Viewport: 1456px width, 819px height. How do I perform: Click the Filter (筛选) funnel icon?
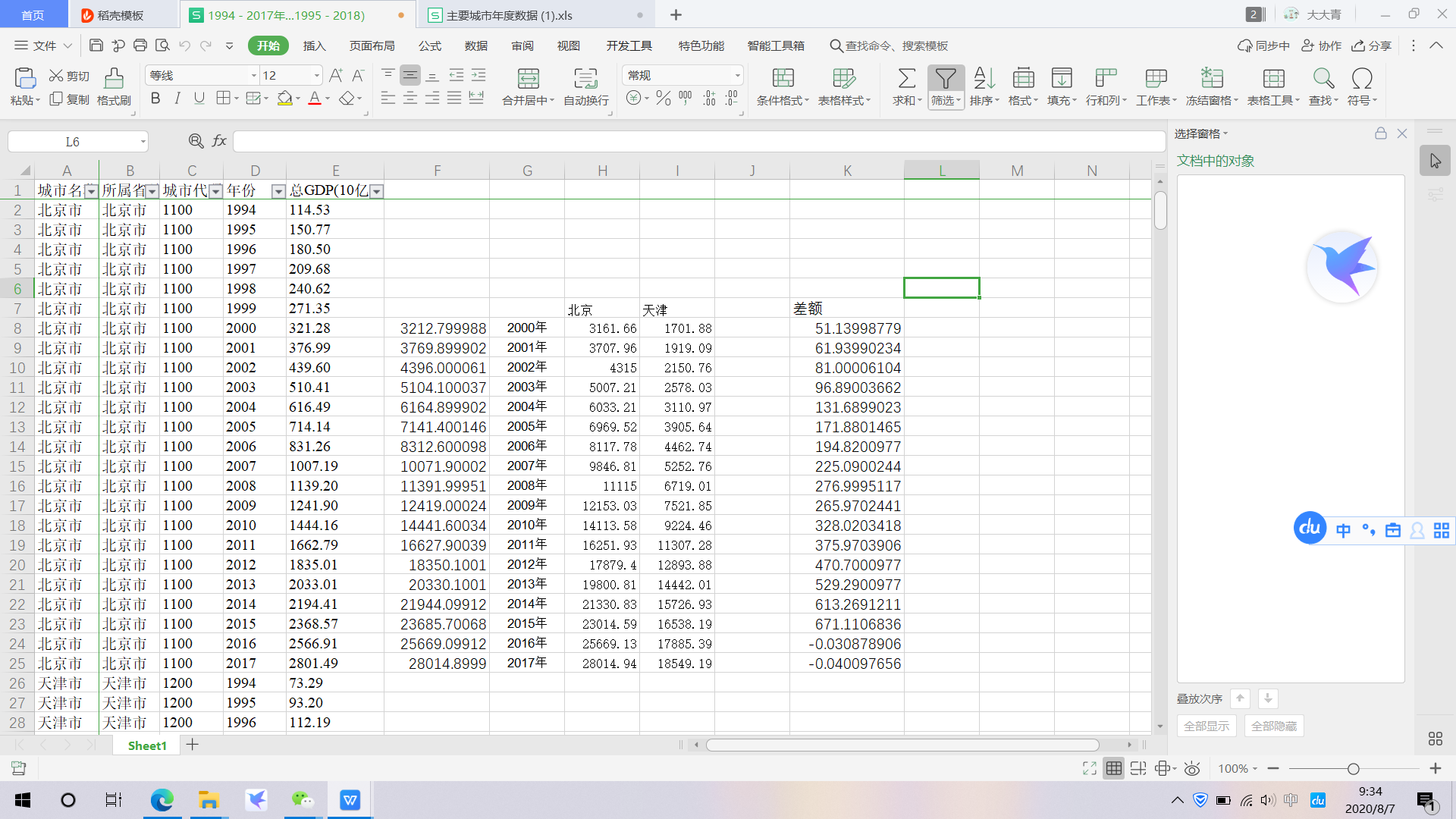[x=945, y=79]
